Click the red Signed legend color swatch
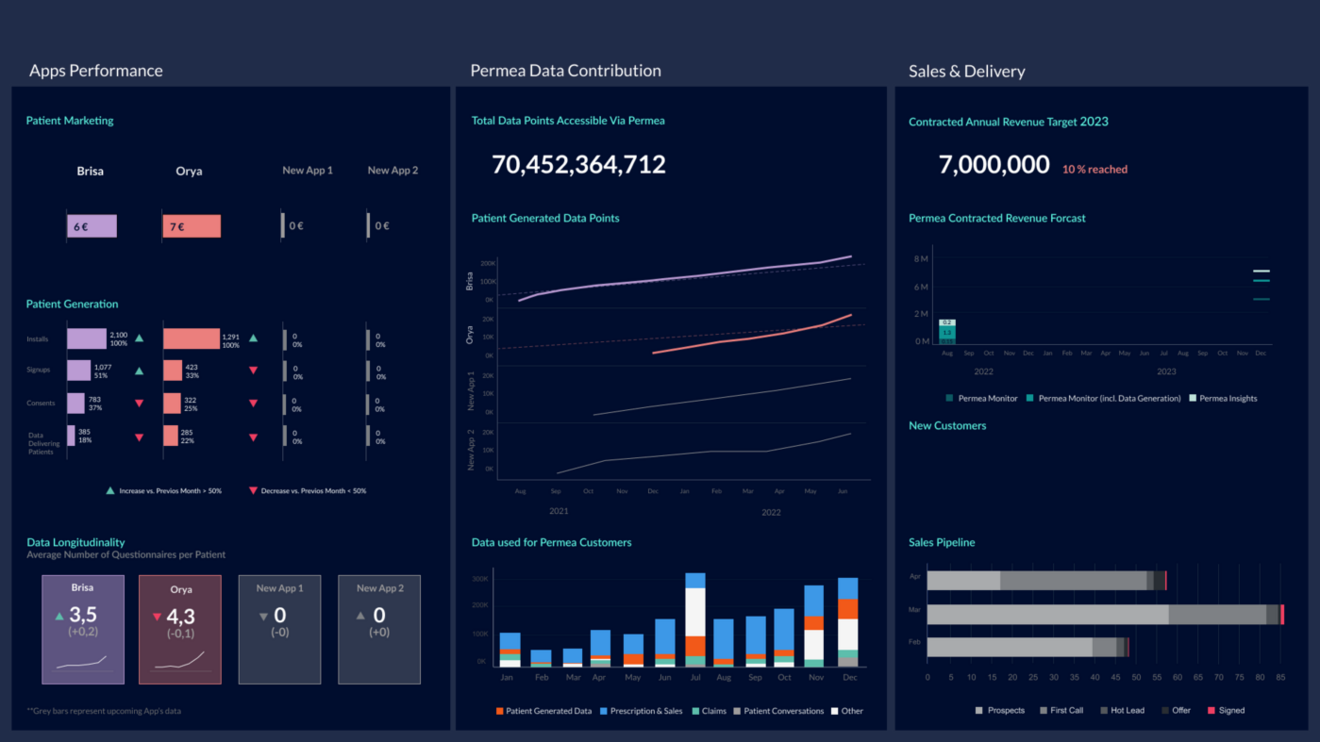The height and width of the screenshot is (742, 1320). tap(1211, 710)
